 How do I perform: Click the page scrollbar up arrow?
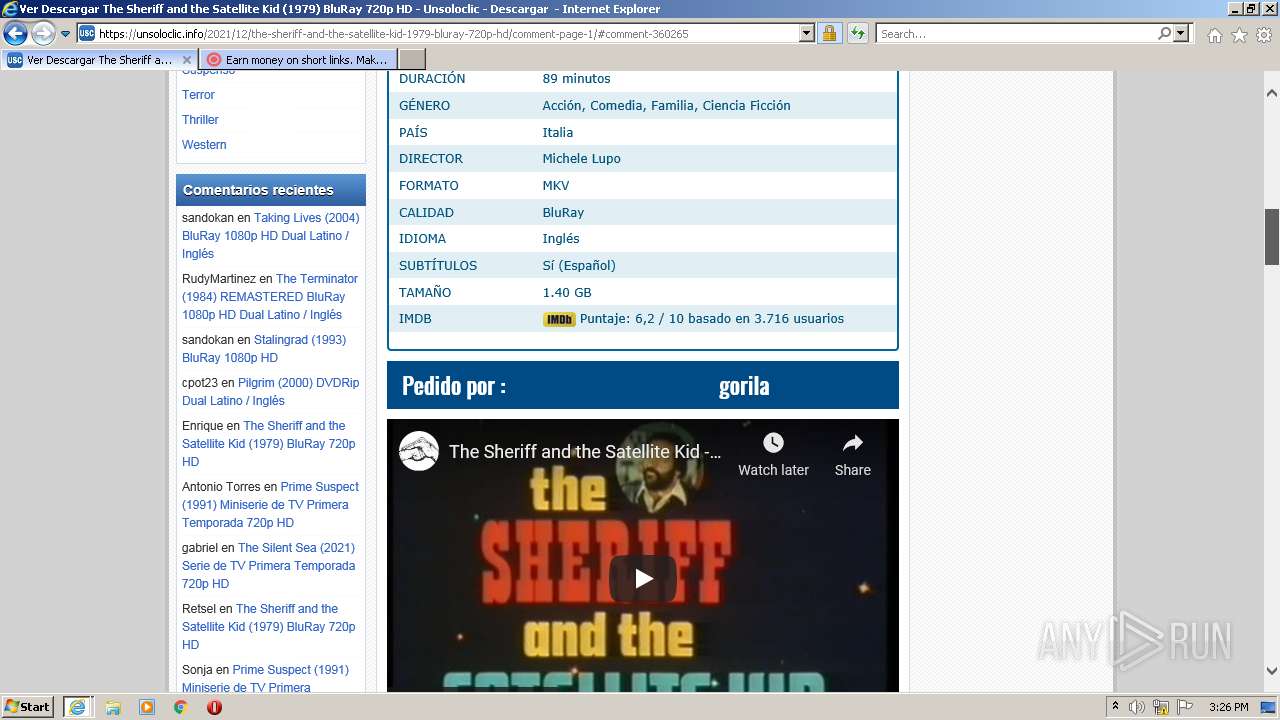point(1272,93)
